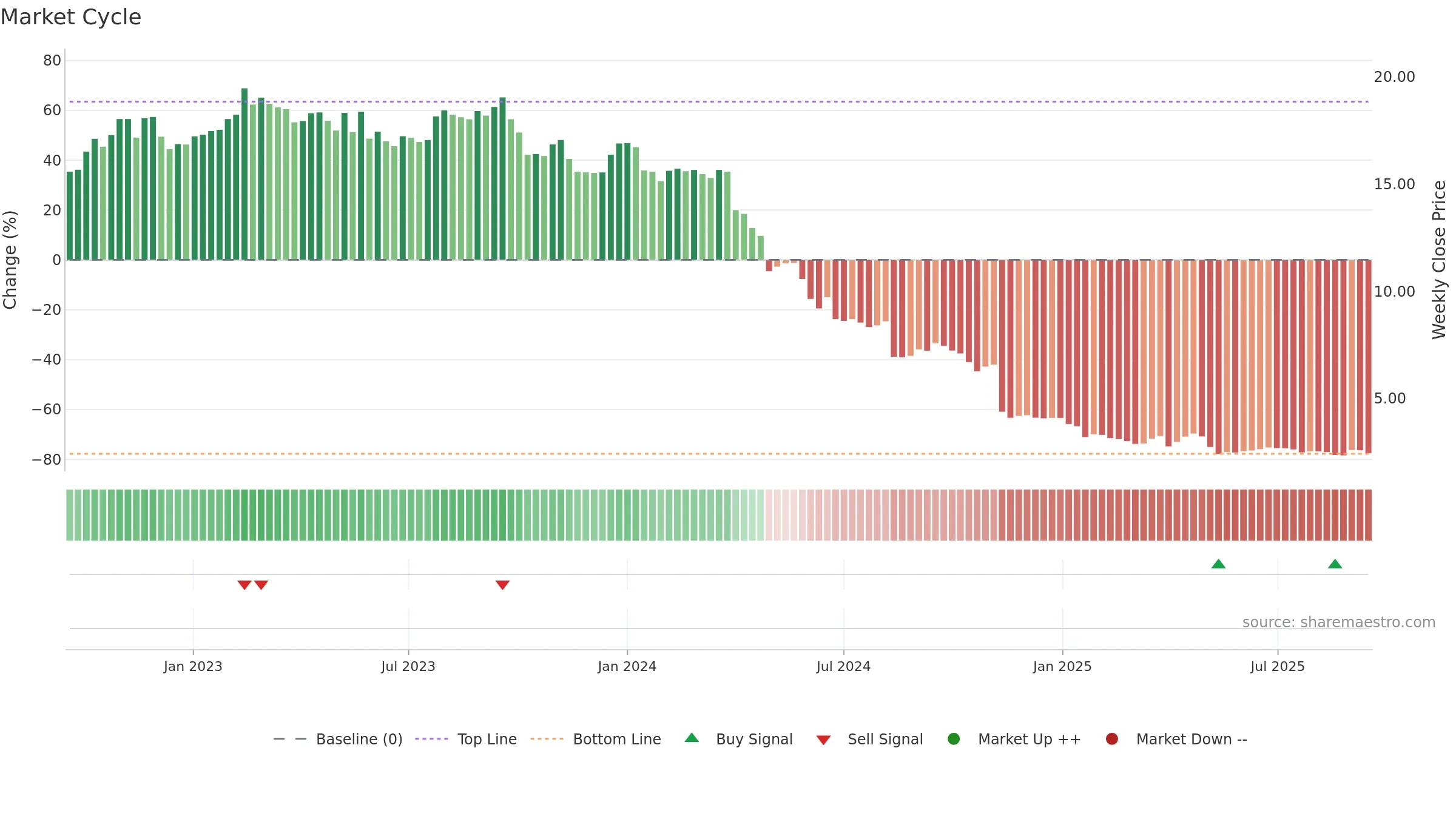Click the first green cell of the heat strip
The height and width of the screenshot is (819, 1456).
click(x=70, y=515)
